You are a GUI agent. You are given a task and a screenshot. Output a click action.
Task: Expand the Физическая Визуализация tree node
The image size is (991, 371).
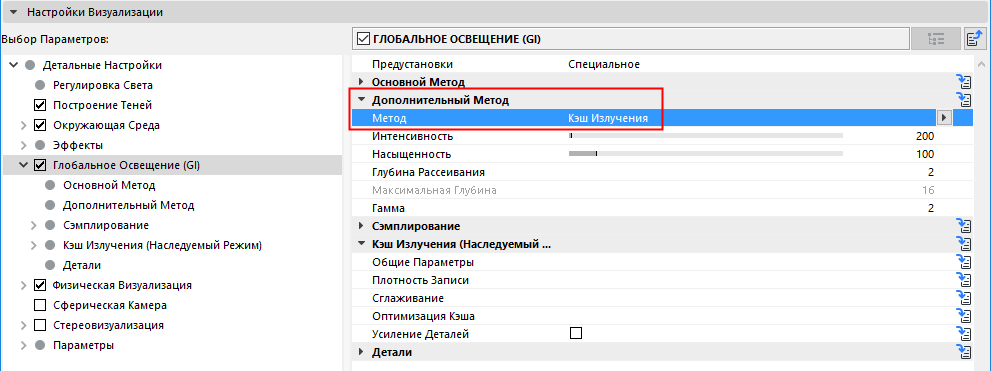[x=24, y=285]
